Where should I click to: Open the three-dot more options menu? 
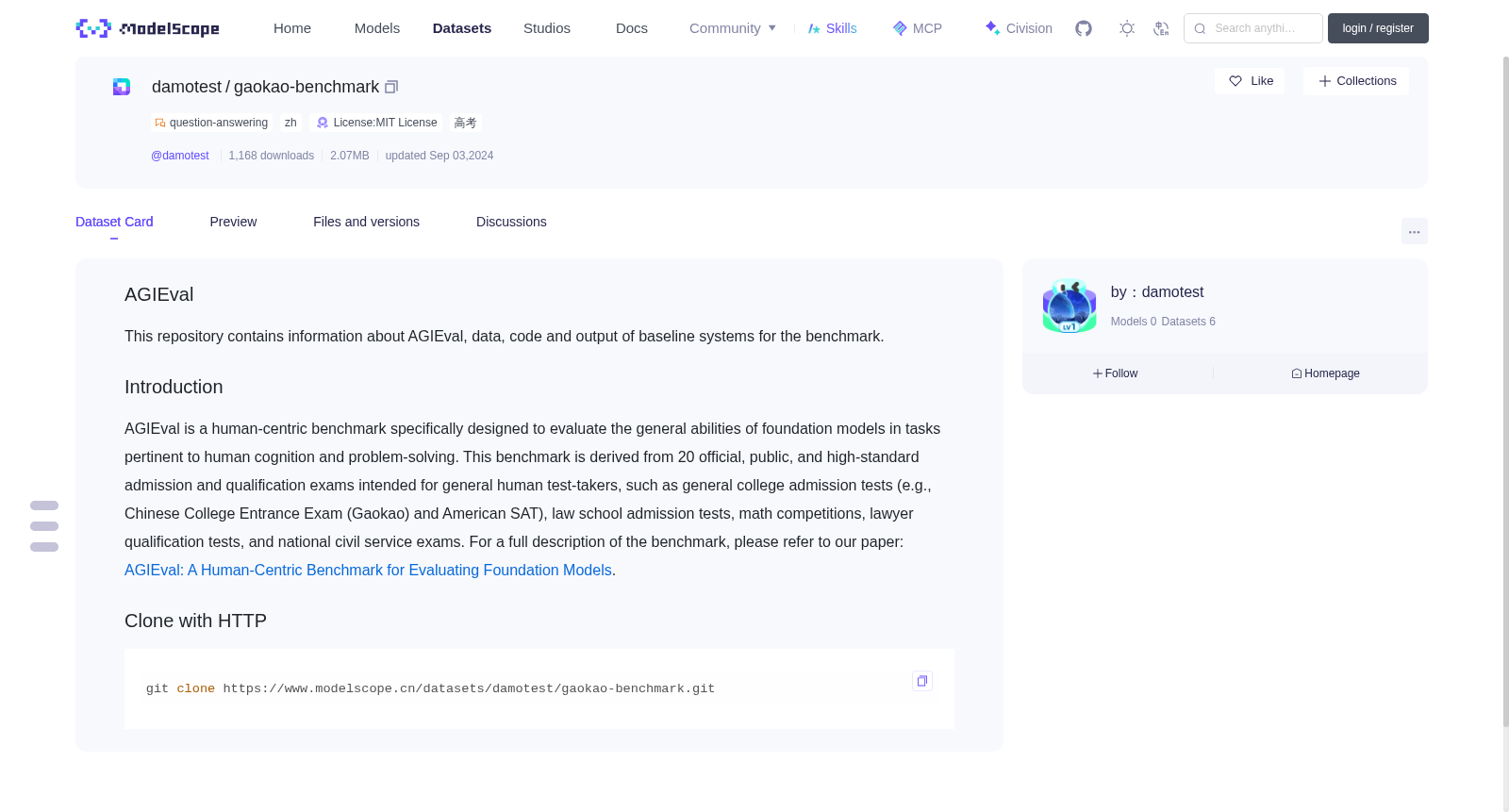coord(1415,231)
